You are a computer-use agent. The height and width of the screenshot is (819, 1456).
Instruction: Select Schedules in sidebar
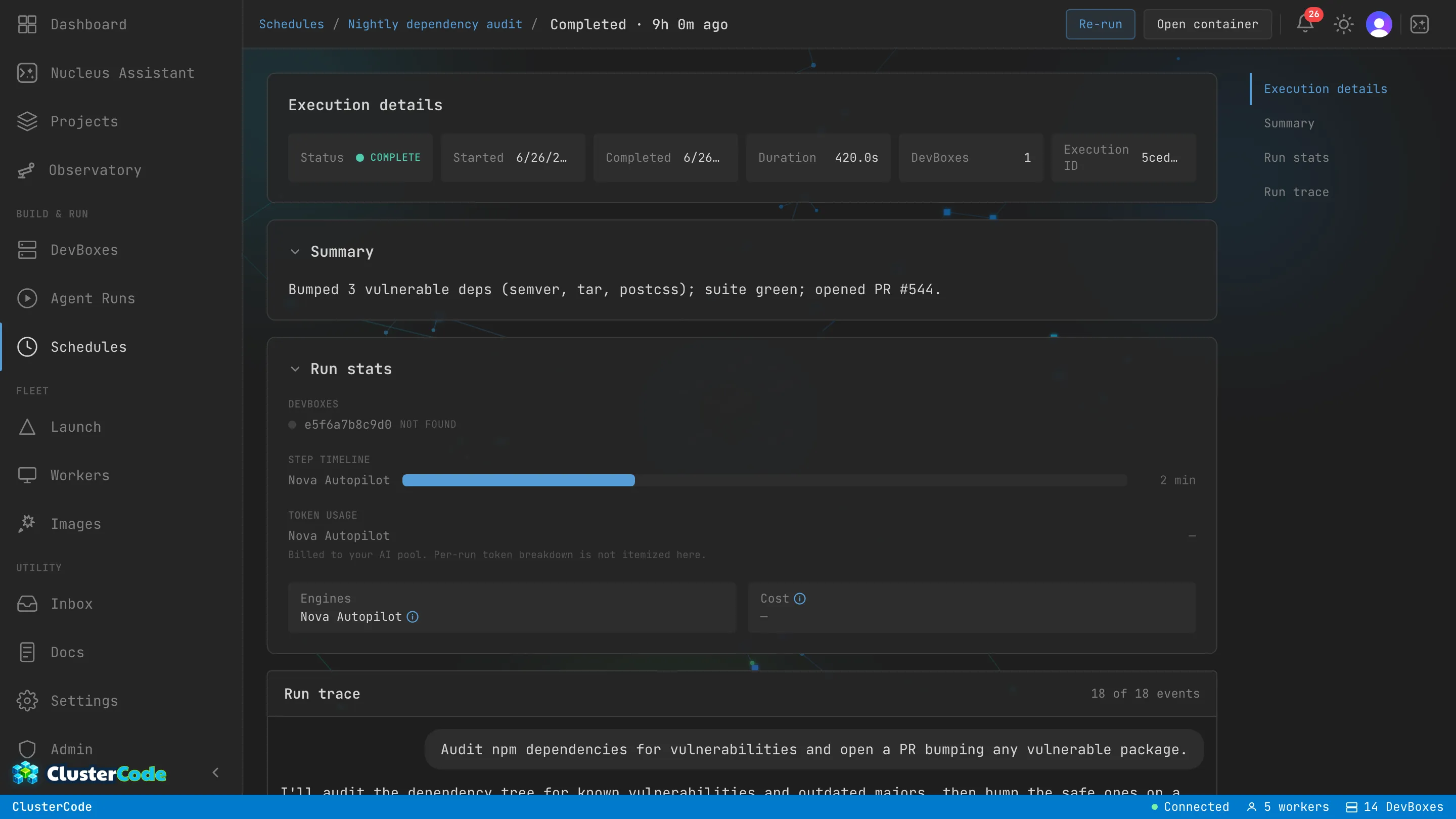(121, 347)
